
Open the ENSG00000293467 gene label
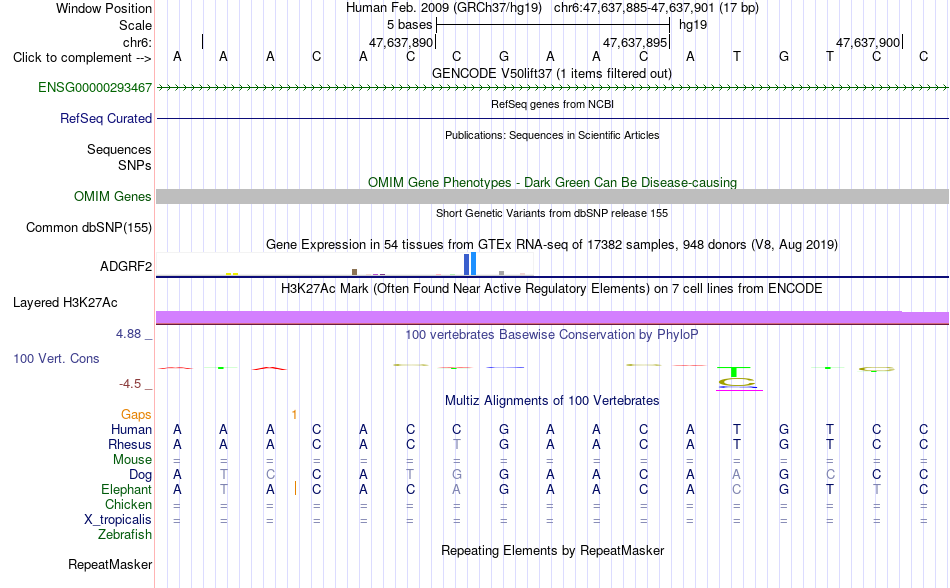[95, 88]
